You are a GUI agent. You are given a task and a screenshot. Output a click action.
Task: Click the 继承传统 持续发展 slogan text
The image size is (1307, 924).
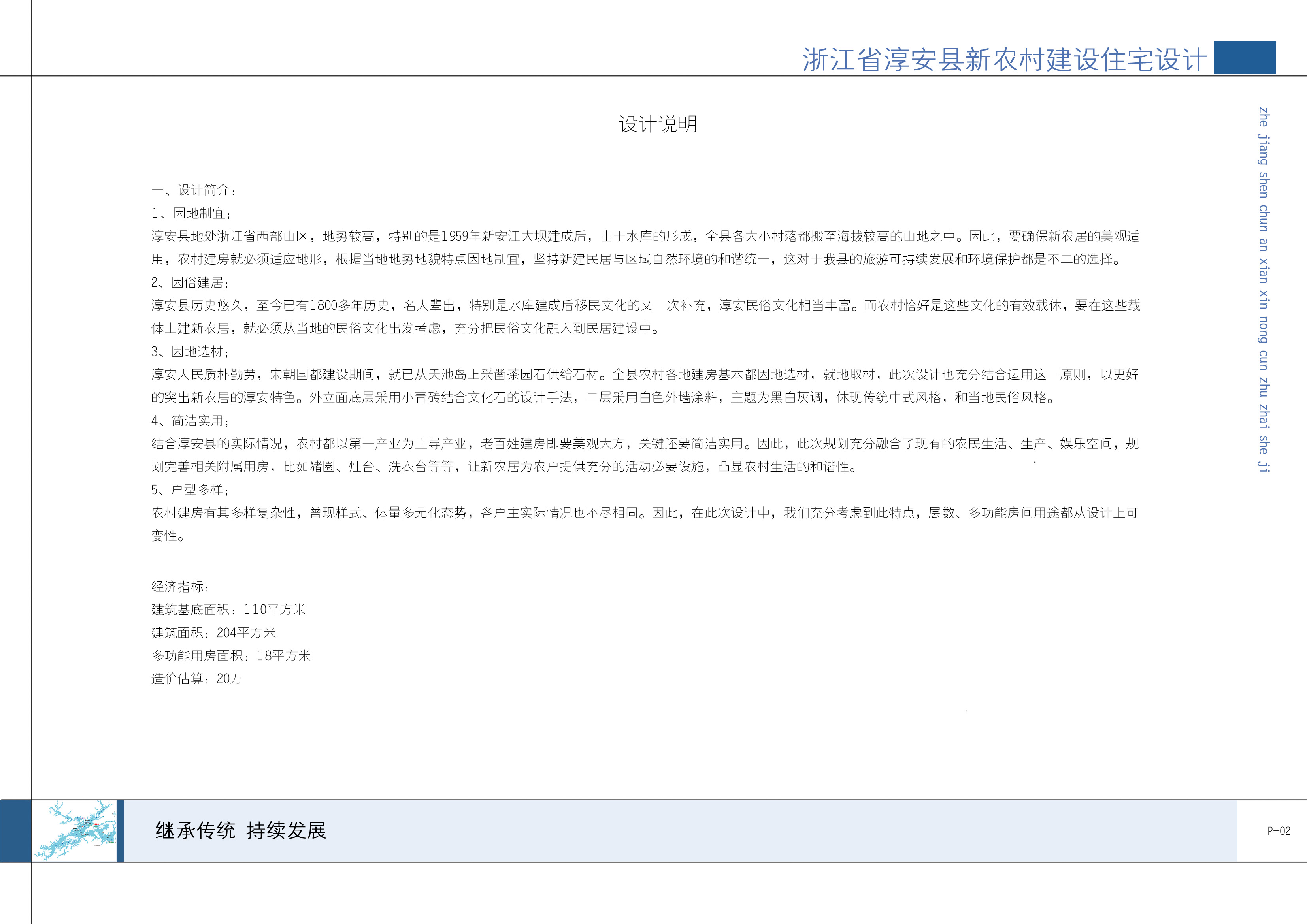240,831
